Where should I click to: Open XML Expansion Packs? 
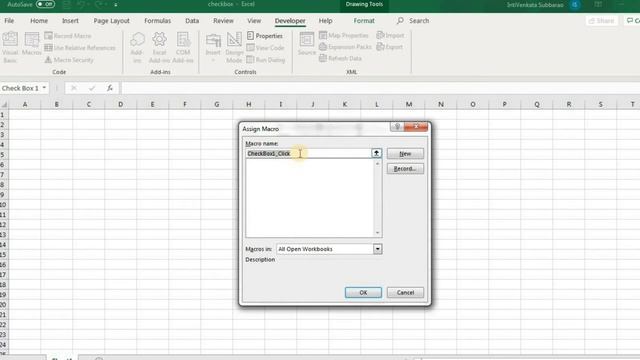345,47
